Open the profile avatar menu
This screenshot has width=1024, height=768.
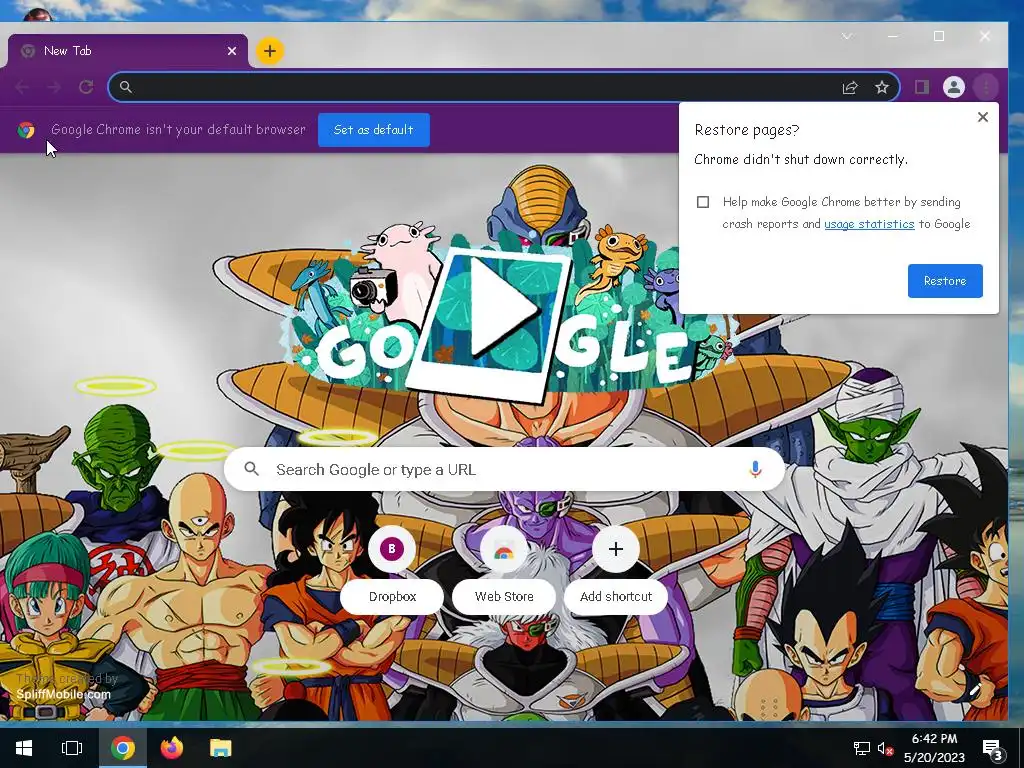pyautogui.click(x=953, y=87)
